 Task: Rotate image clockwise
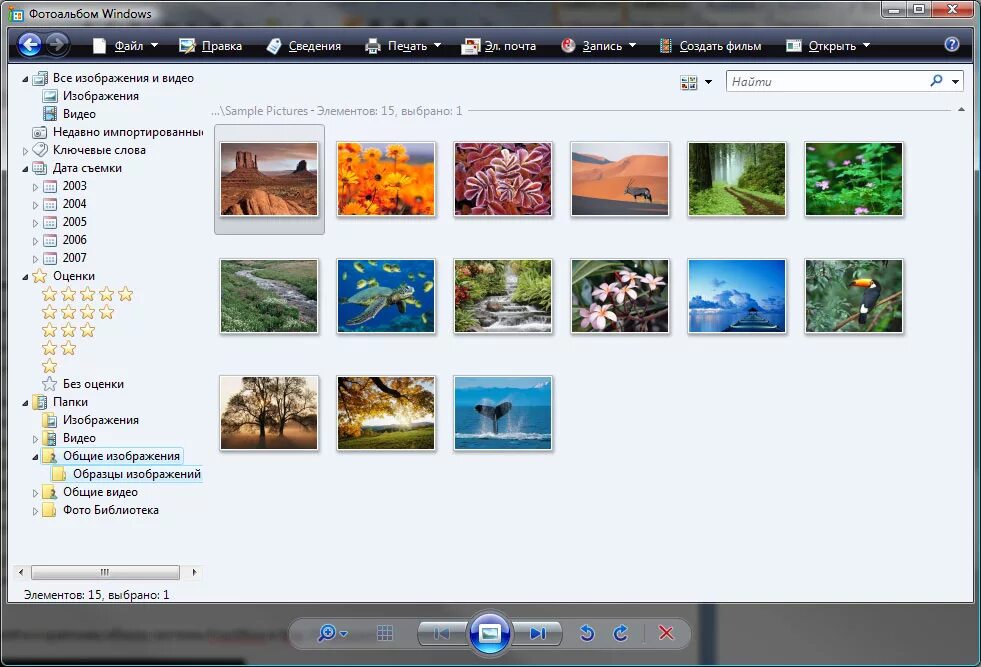coord(621,633)
